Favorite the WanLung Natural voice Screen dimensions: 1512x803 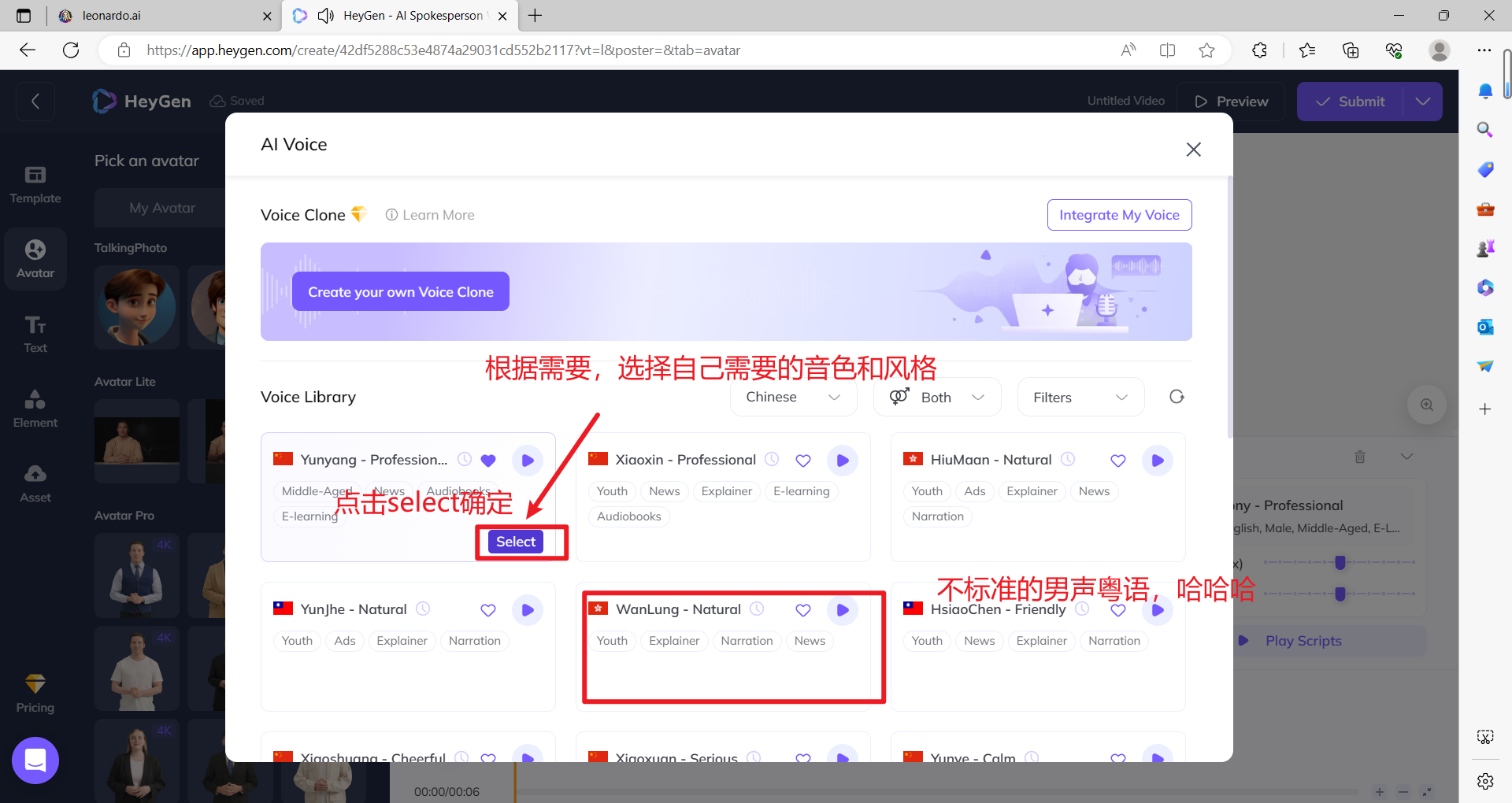803,610
